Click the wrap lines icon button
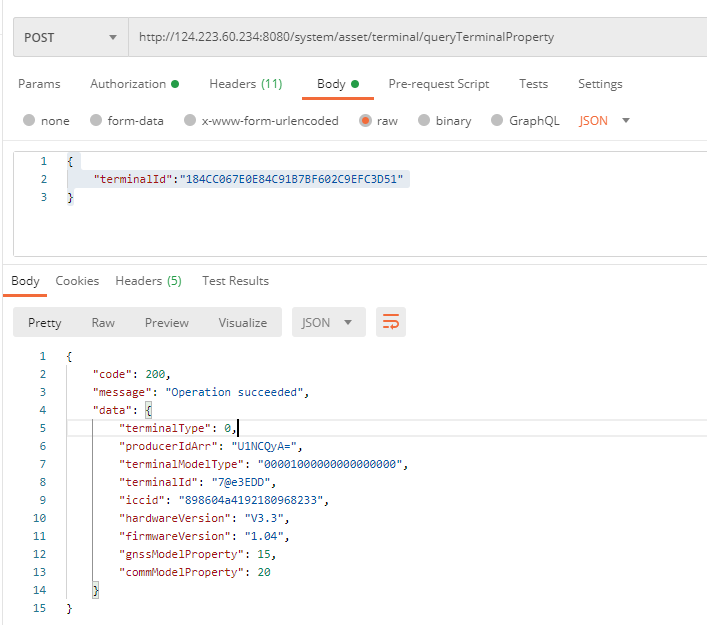 click(x=391, y=322)
